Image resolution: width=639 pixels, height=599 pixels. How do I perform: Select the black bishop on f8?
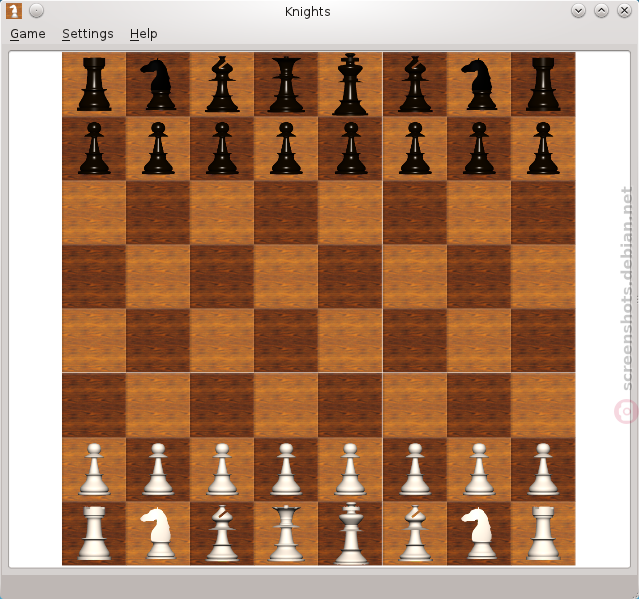pos(415,84)
